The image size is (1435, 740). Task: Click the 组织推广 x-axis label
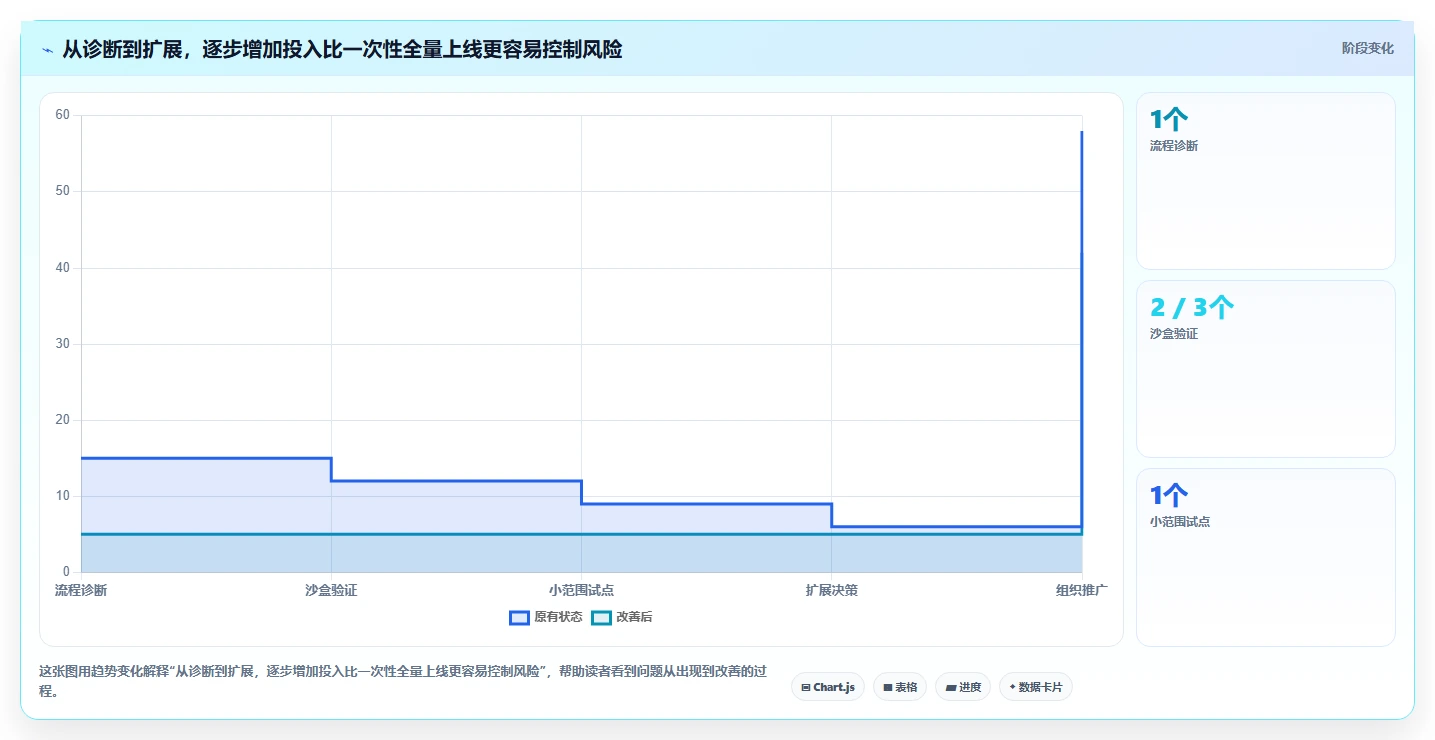point(1081,590)
